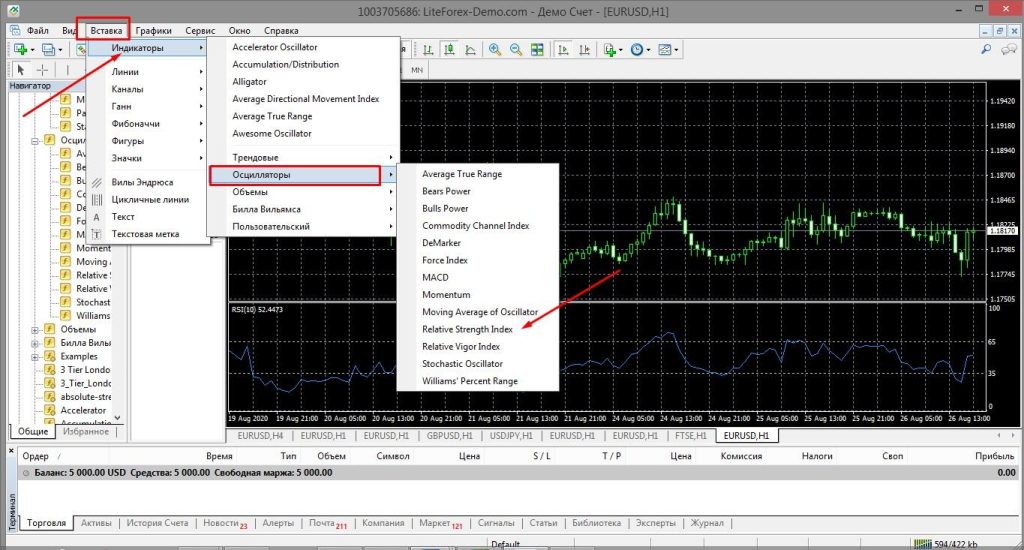Click the tile windows grid icon
The height and width of the screenshot is (550, 1024).
coord(538,49)
